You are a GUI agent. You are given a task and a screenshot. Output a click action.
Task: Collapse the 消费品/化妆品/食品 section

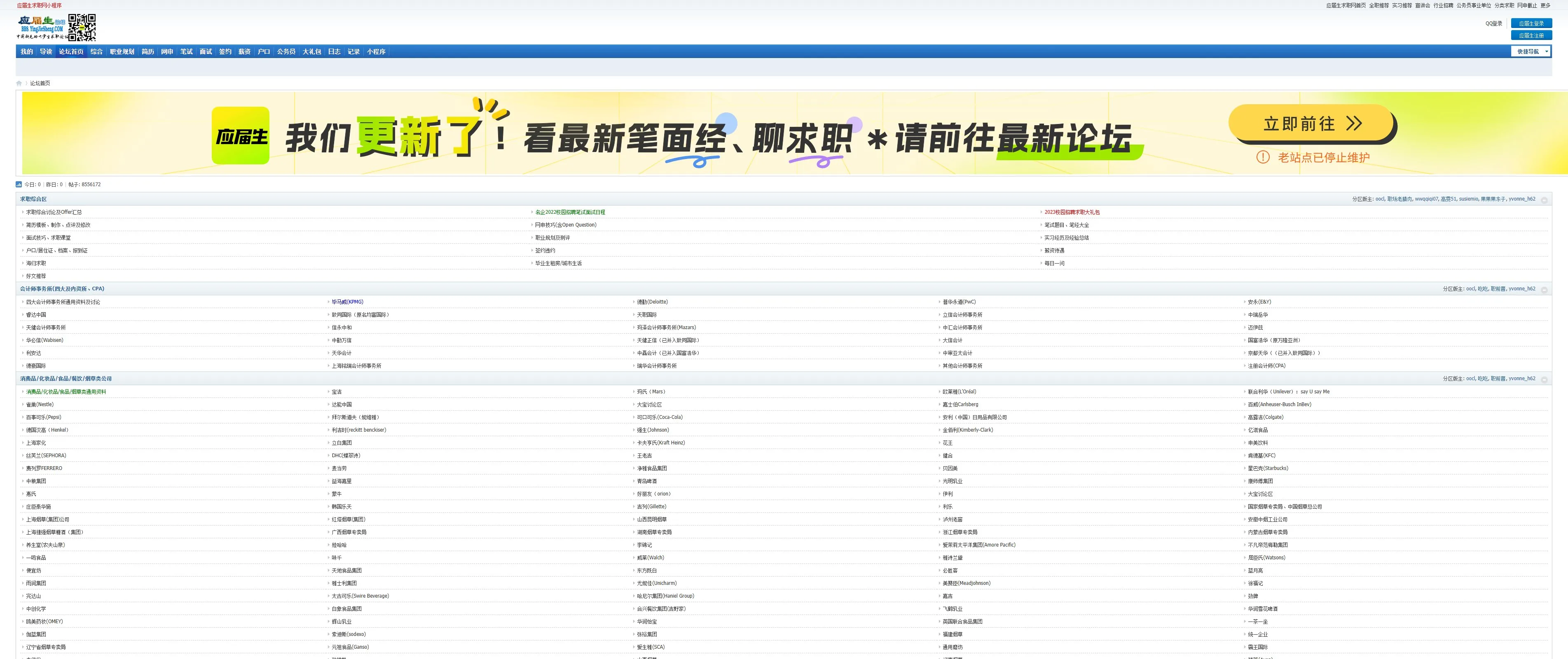[1544, 379]
